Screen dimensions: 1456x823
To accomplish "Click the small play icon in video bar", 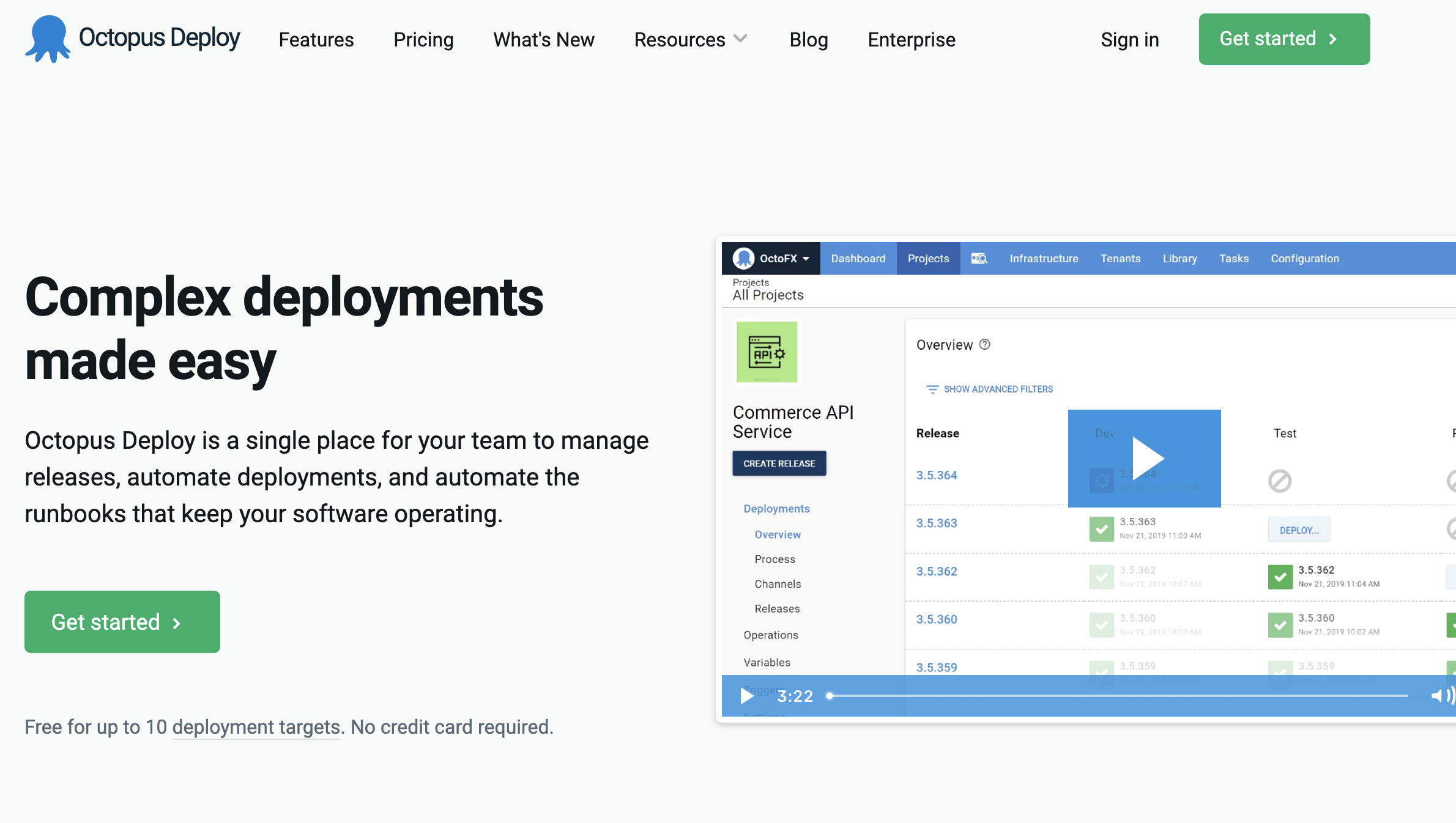I will point(746,696).
